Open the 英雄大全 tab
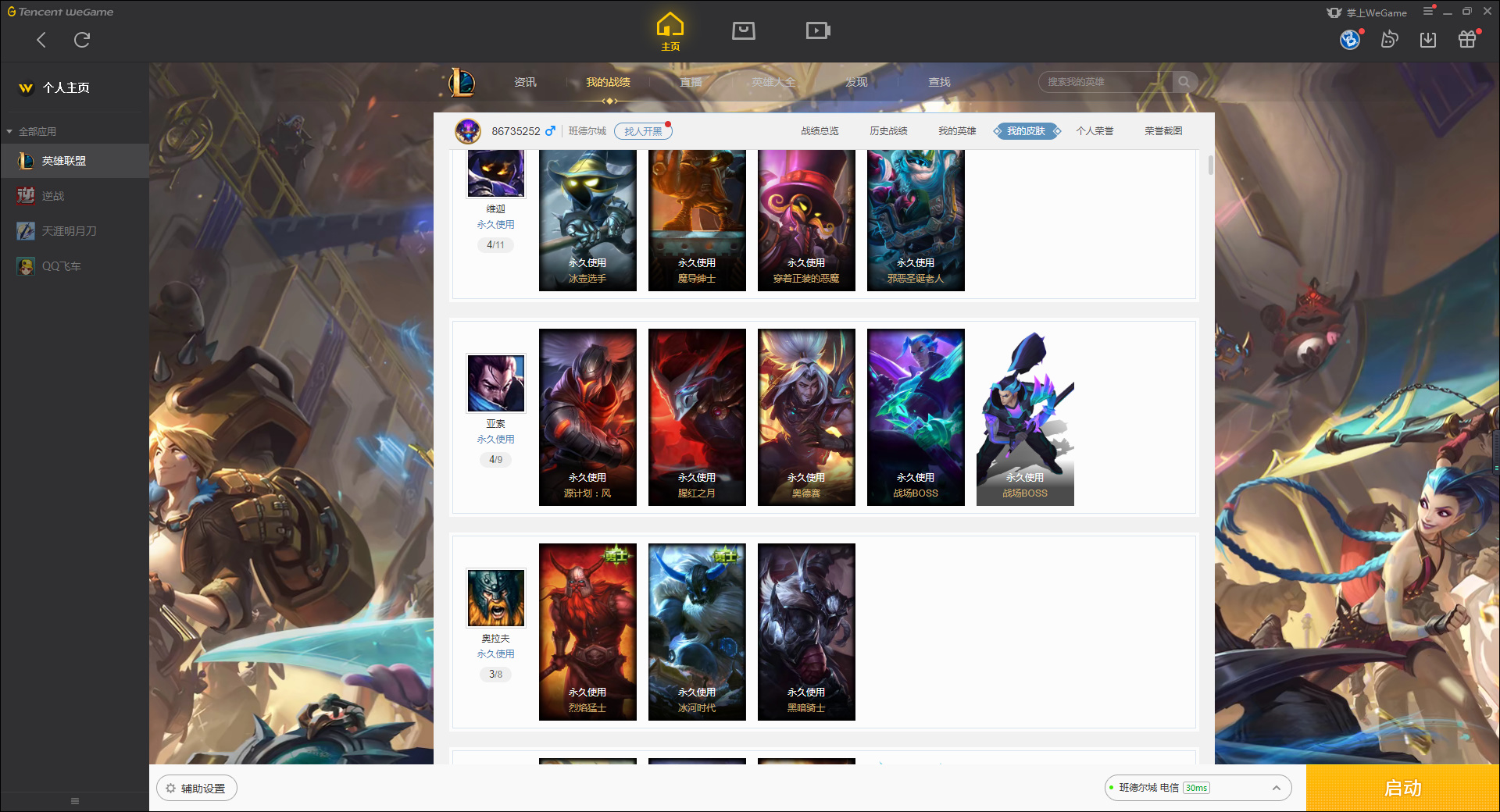This screenshot has width=1500, height=812. (x=773, y=82)
